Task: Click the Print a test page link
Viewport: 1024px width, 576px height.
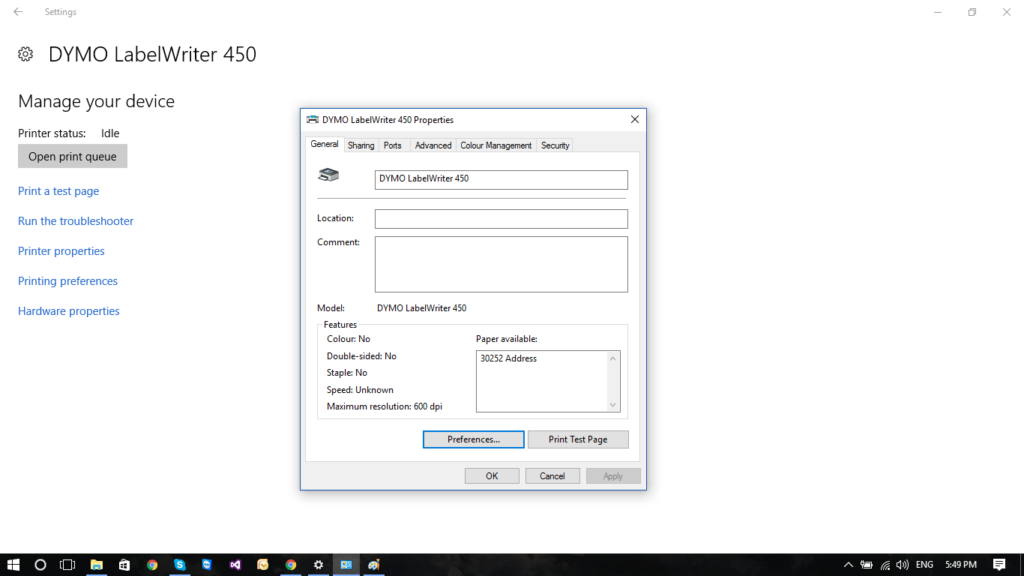Action: tap(59, 191)
